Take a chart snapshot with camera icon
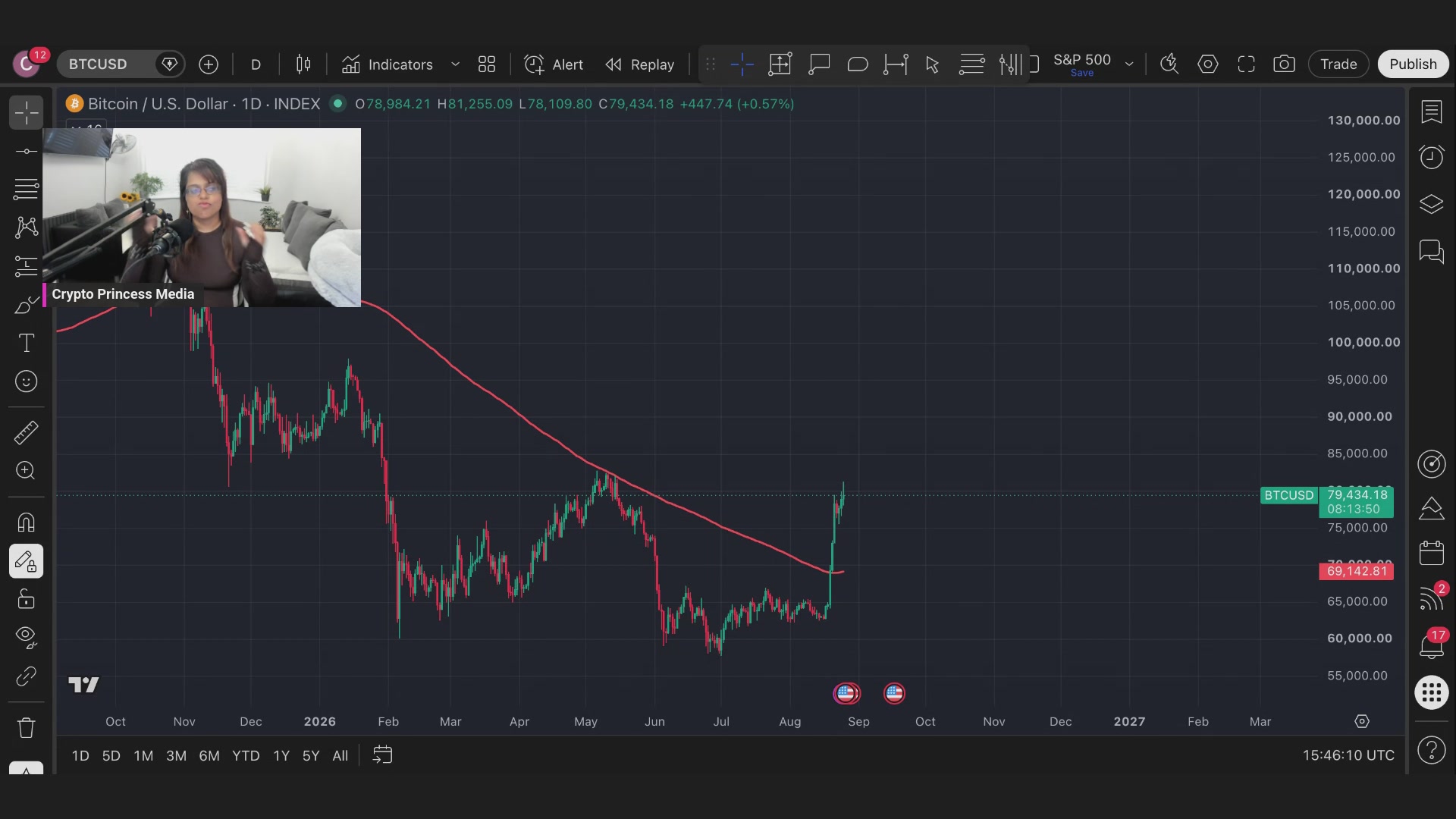This screenshot has height=819, width=1456. pyautogui.click(x=1284, y=64)
